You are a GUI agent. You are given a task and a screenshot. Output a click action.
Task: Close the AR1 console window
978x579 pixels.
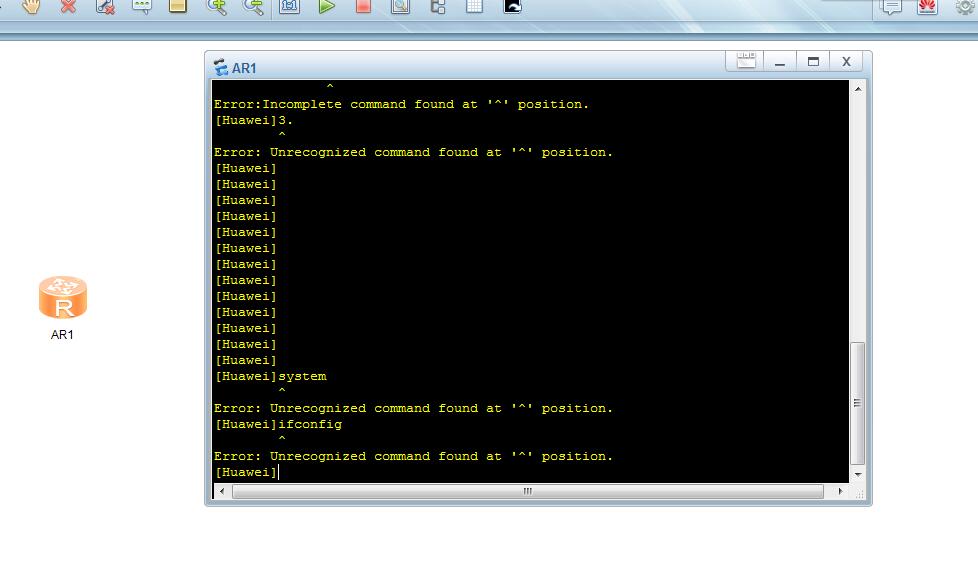coord(846,62)
